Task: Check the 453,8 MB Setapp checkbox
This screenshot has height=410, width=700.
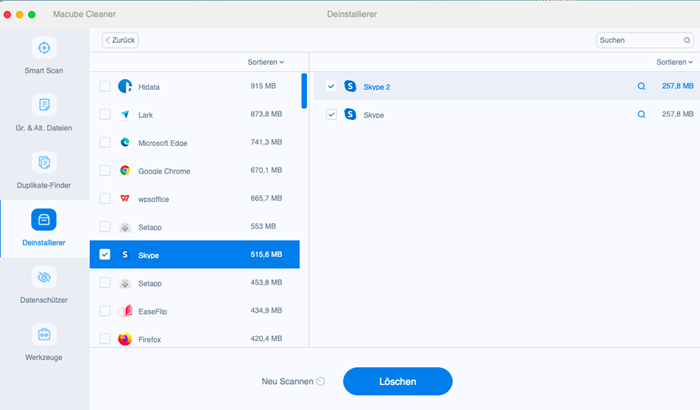Action: [x=105, y=283]
